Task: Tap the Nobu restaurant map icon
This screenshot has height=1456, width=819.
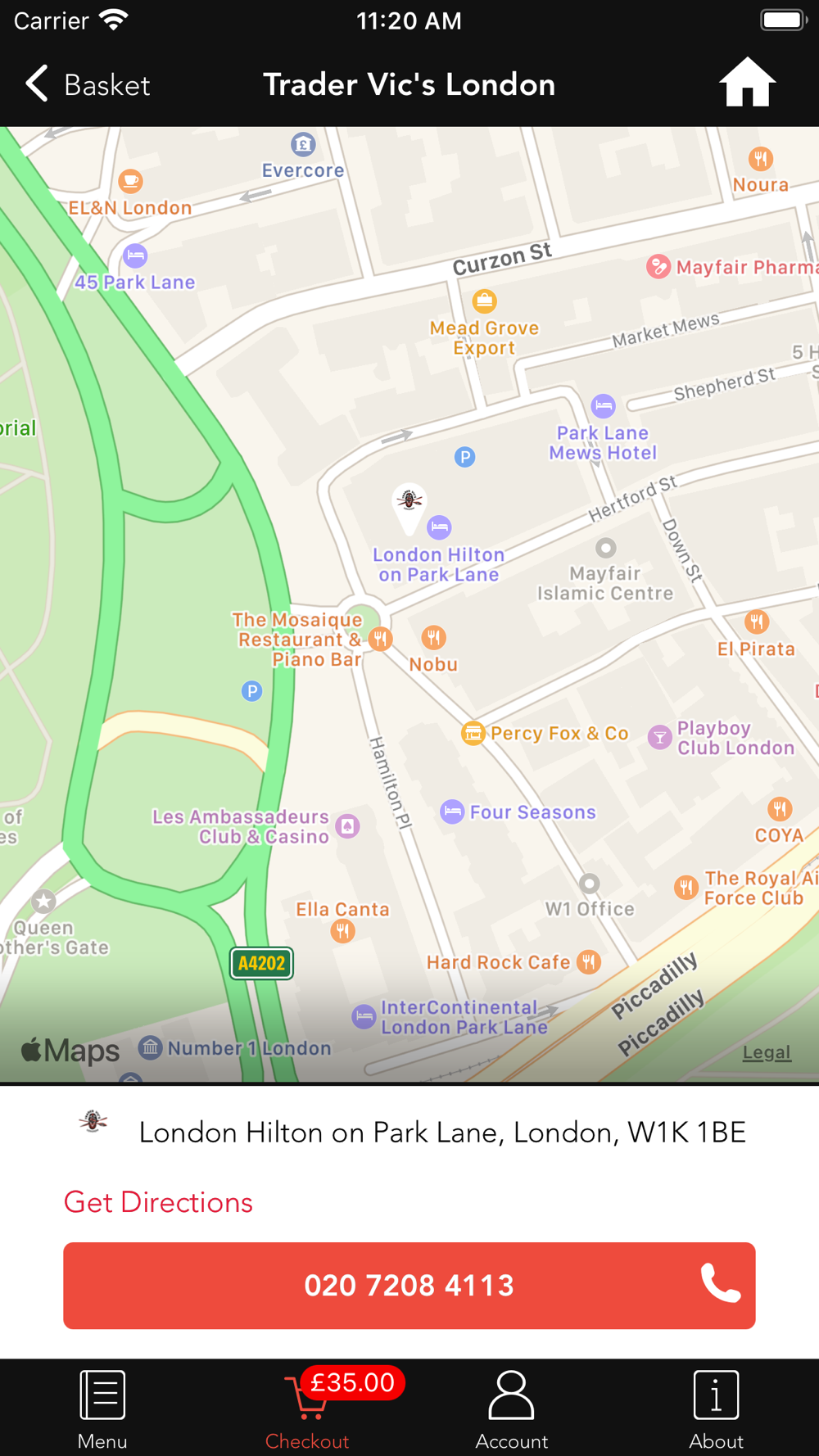Action: click(433, 636)
